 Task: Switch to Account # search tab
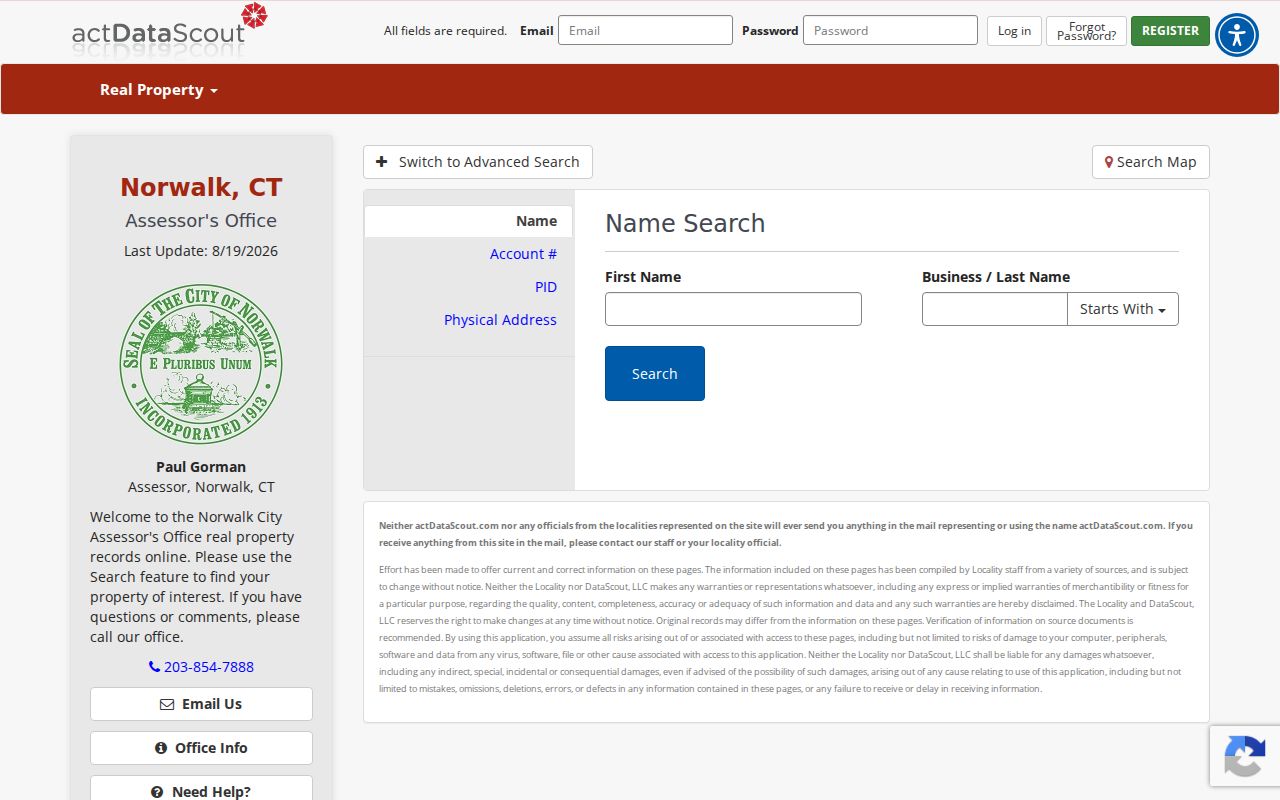coord(523,254)
